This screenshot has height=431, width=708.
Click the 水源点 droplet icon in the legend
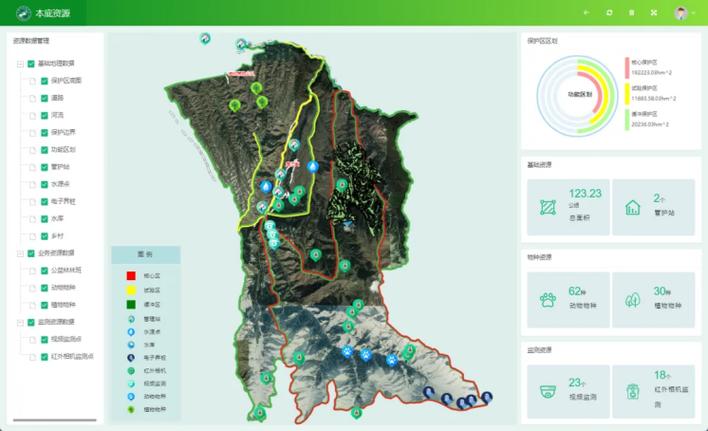[x=131, y=332]
